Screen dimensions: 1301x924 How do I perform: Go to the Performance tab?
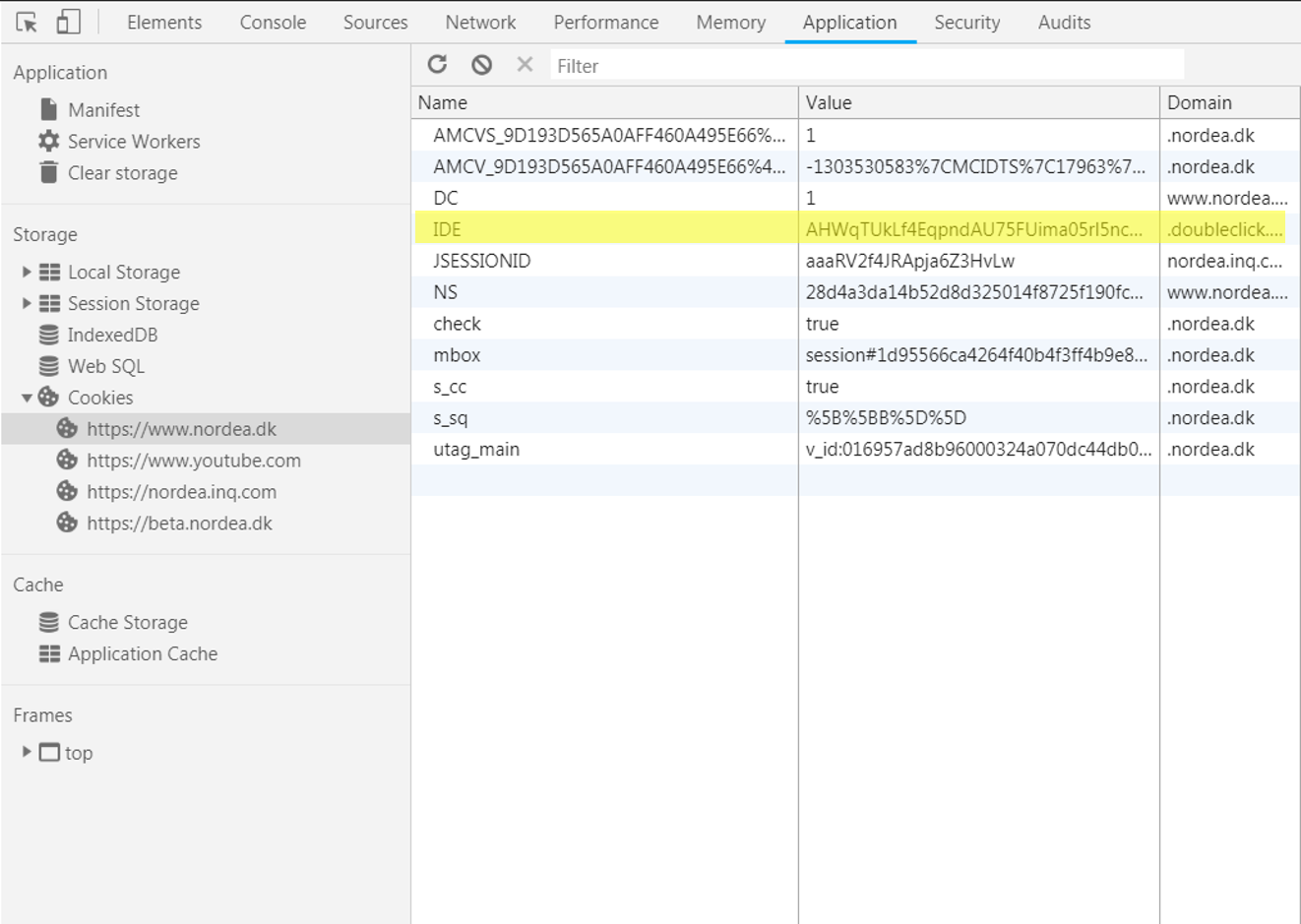[x=606, y=22]
